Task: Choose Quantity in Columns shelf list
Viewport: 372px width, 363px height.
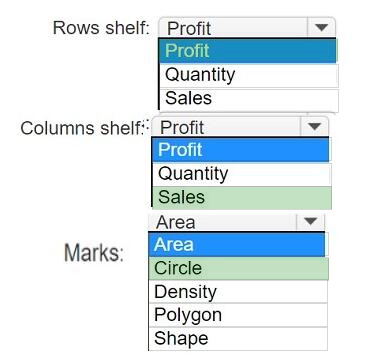Action: (x=242, y=174)
